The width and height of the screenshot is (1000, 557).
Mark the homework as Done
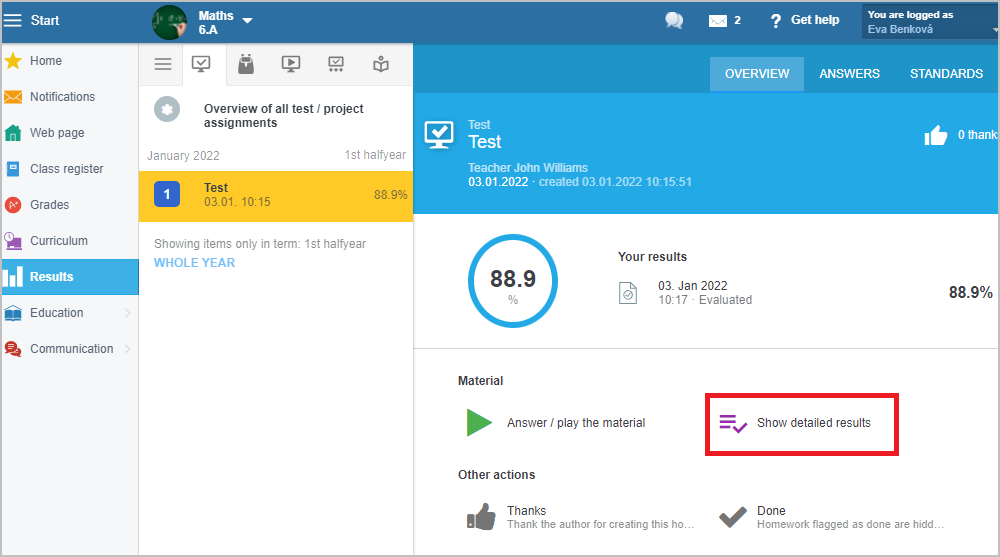771,510
